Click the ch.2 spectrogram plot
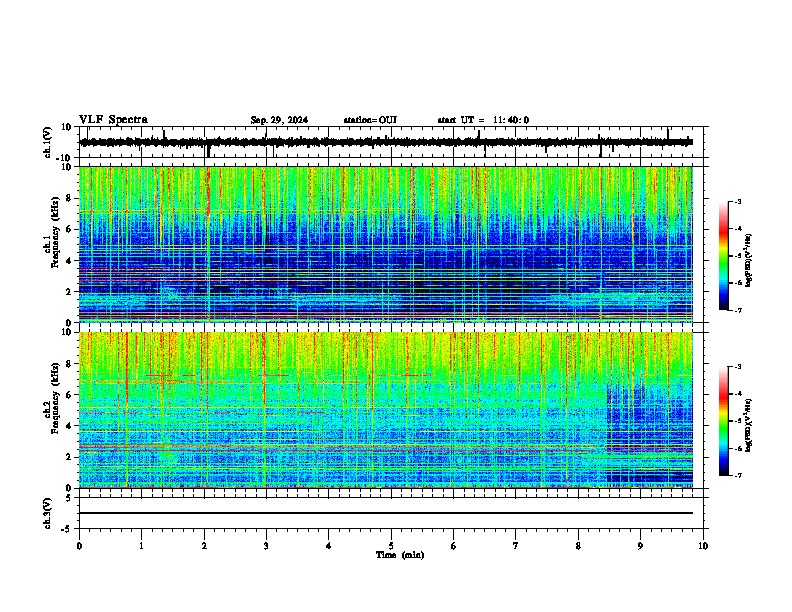The width and height of the screenshot is (792, 612). (386, 410)
